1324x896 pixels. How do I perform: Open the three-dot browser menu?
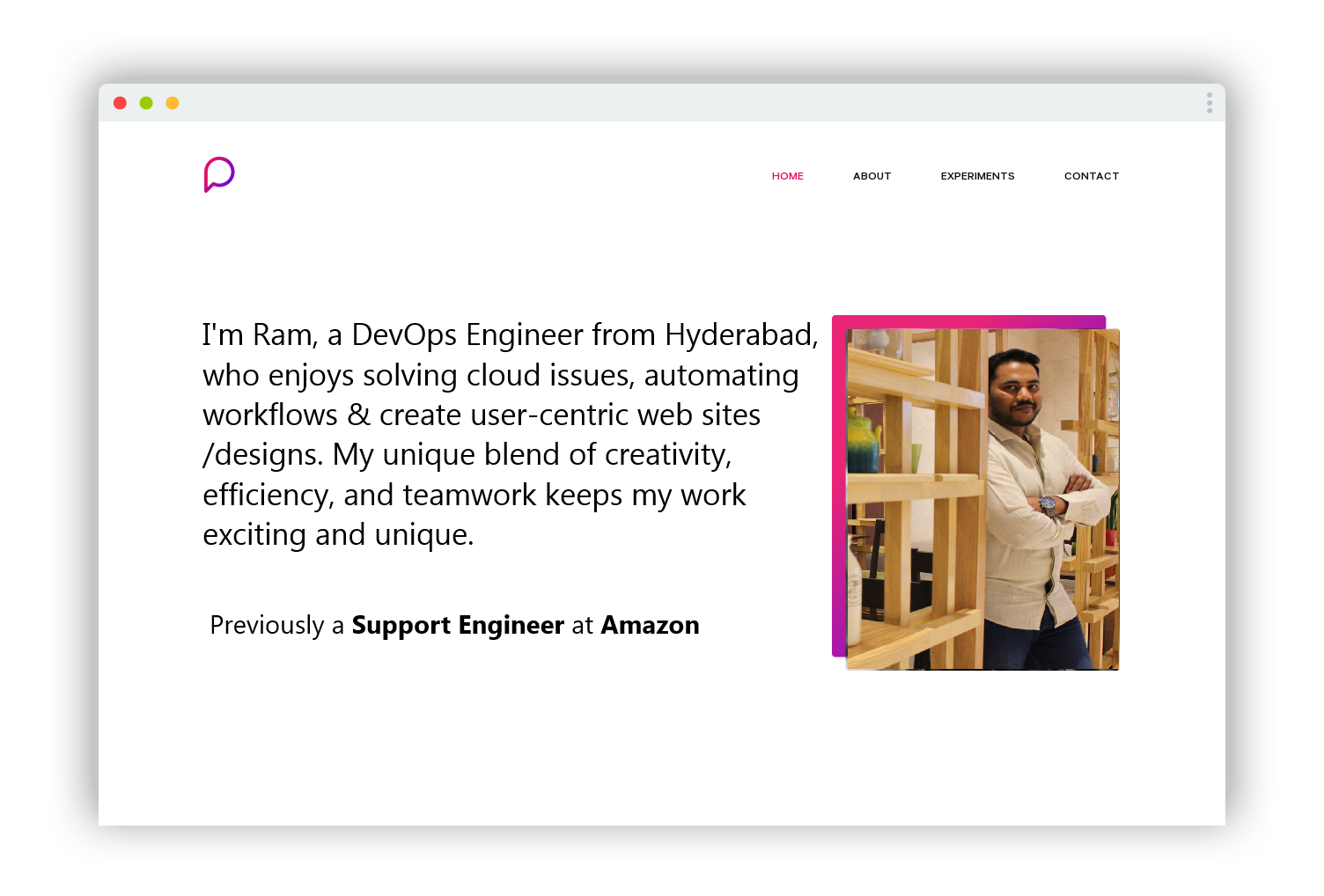point(1210,103)
